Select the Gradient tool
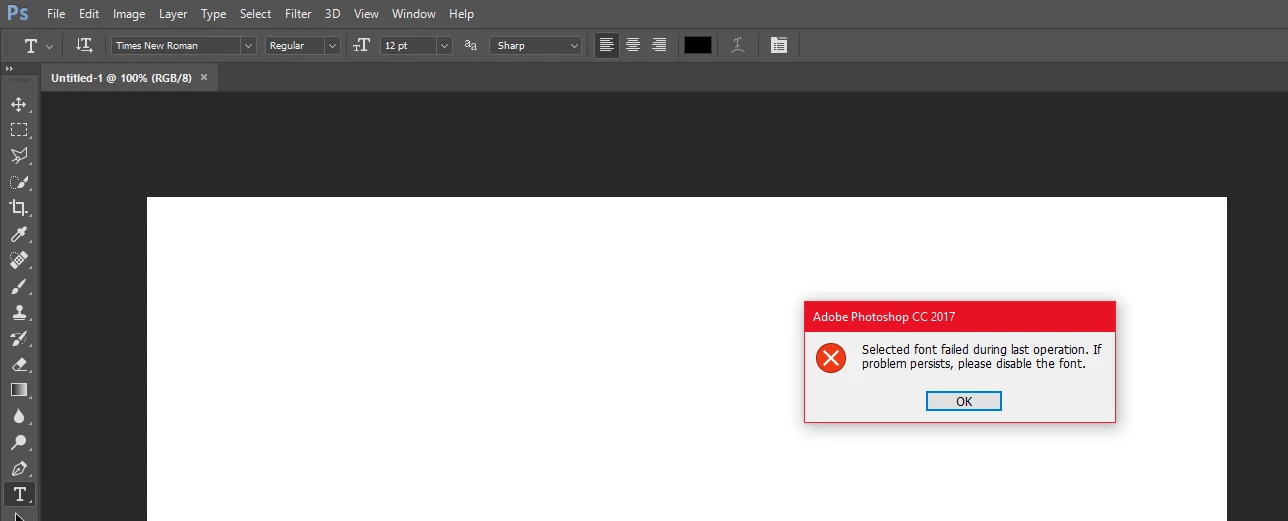The height and width of the screenshot is (521, 1288). click(18, 390)
